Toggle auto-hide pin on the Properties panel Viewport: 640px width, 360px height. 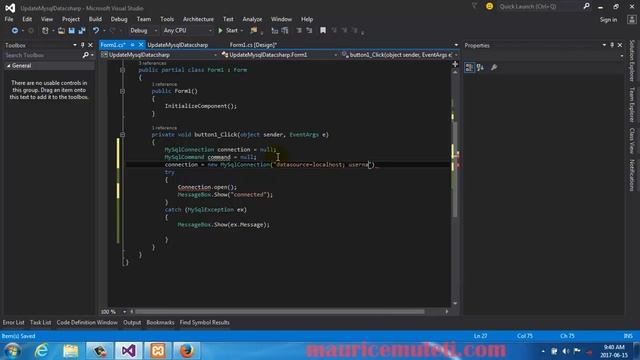[612, 45]
